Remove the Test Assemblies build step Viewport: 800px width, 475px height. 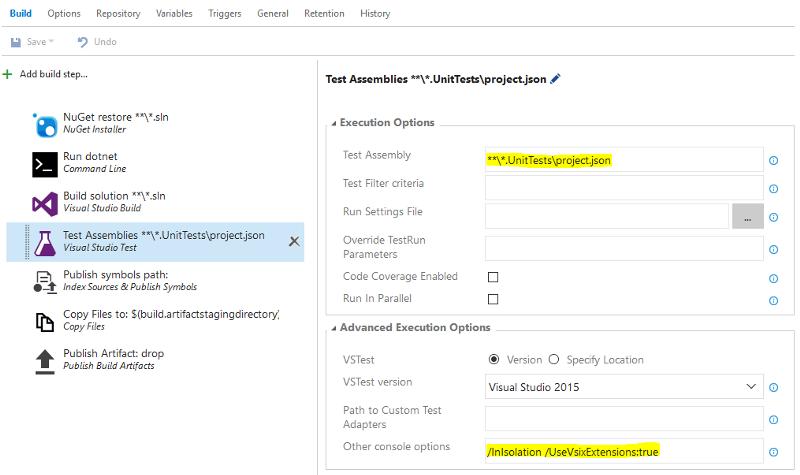click(x=294, y=241)
